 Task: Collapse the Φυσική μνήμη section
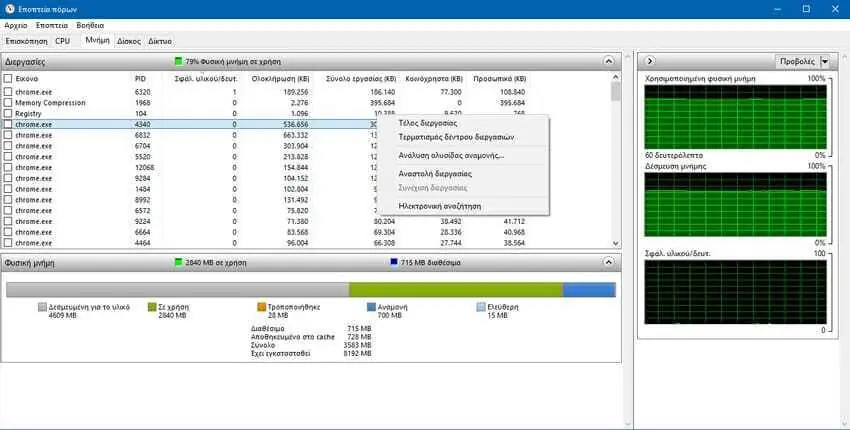(609, 262)
